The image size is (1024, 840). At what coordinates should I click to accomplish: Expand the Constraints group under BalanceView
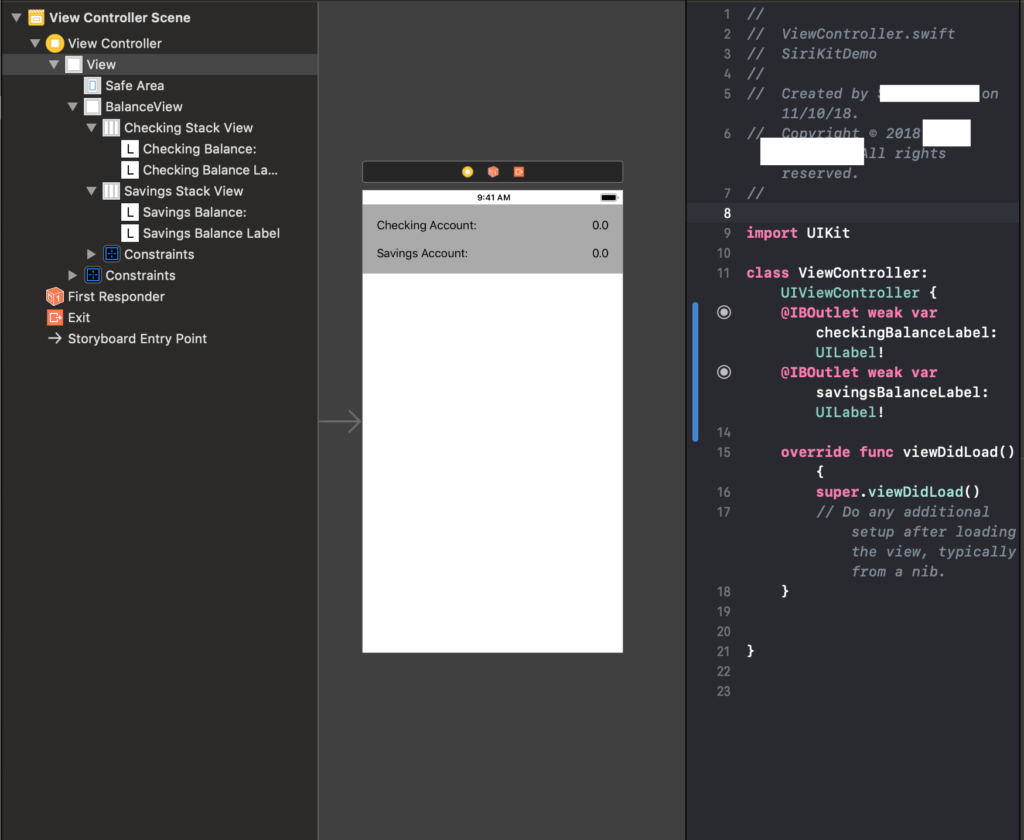[92, 254]
